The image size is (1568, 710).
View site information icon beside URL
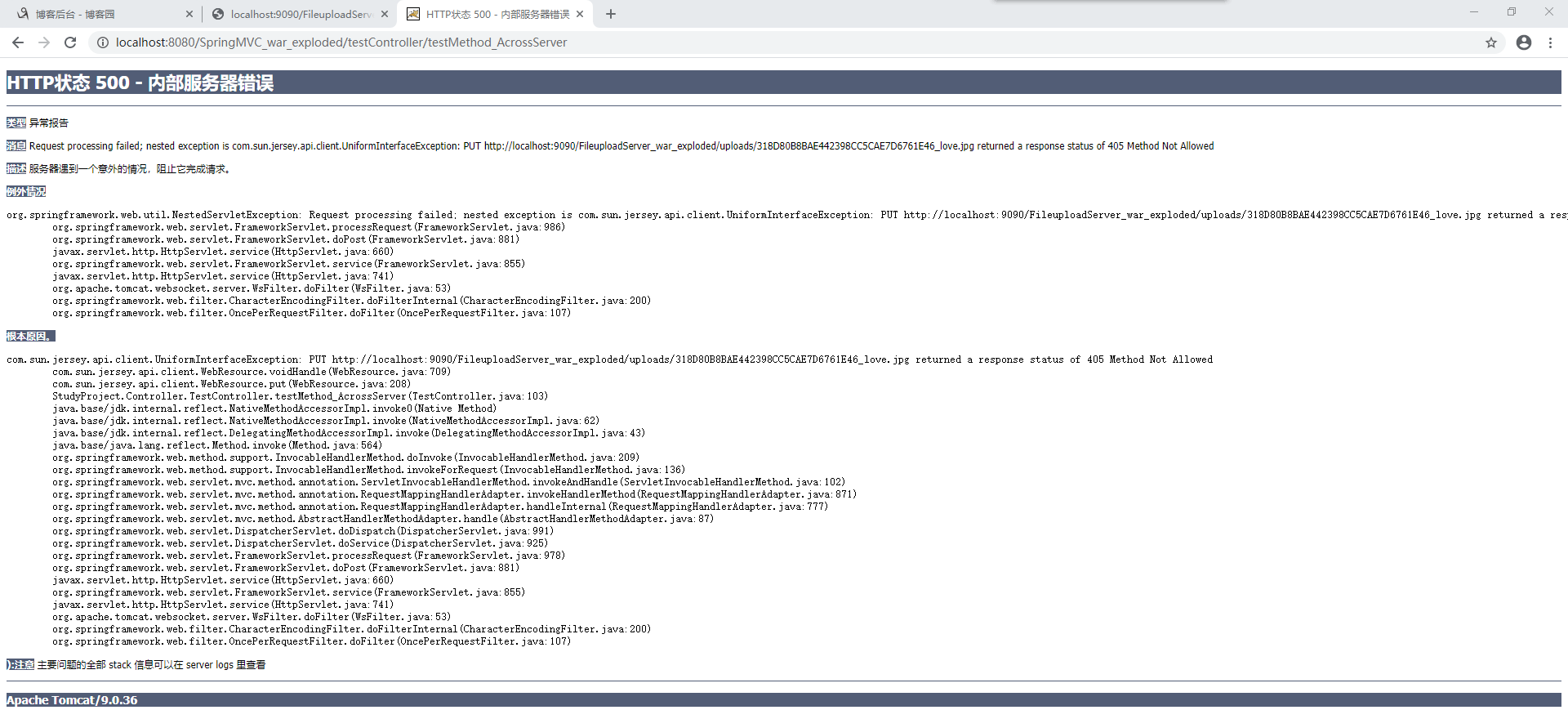103,42
